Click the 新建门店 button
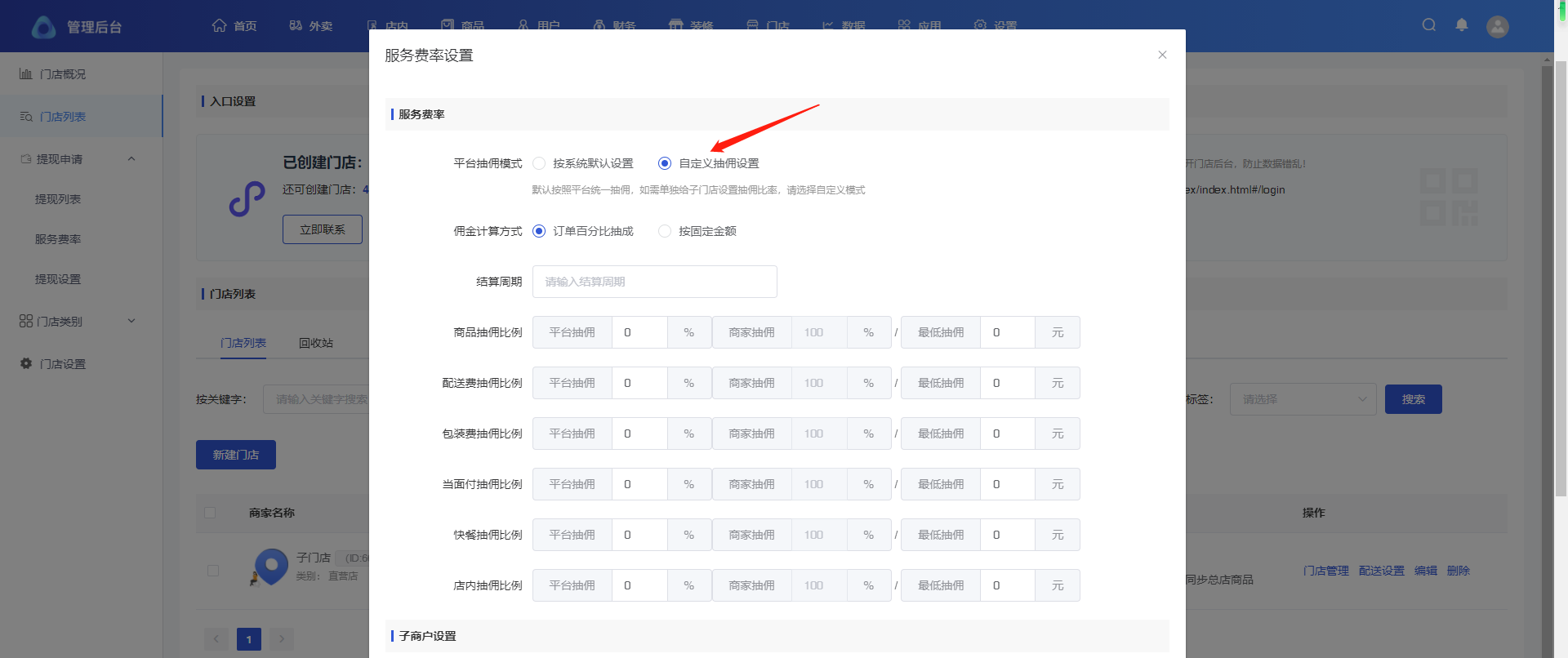 (235, 455)
